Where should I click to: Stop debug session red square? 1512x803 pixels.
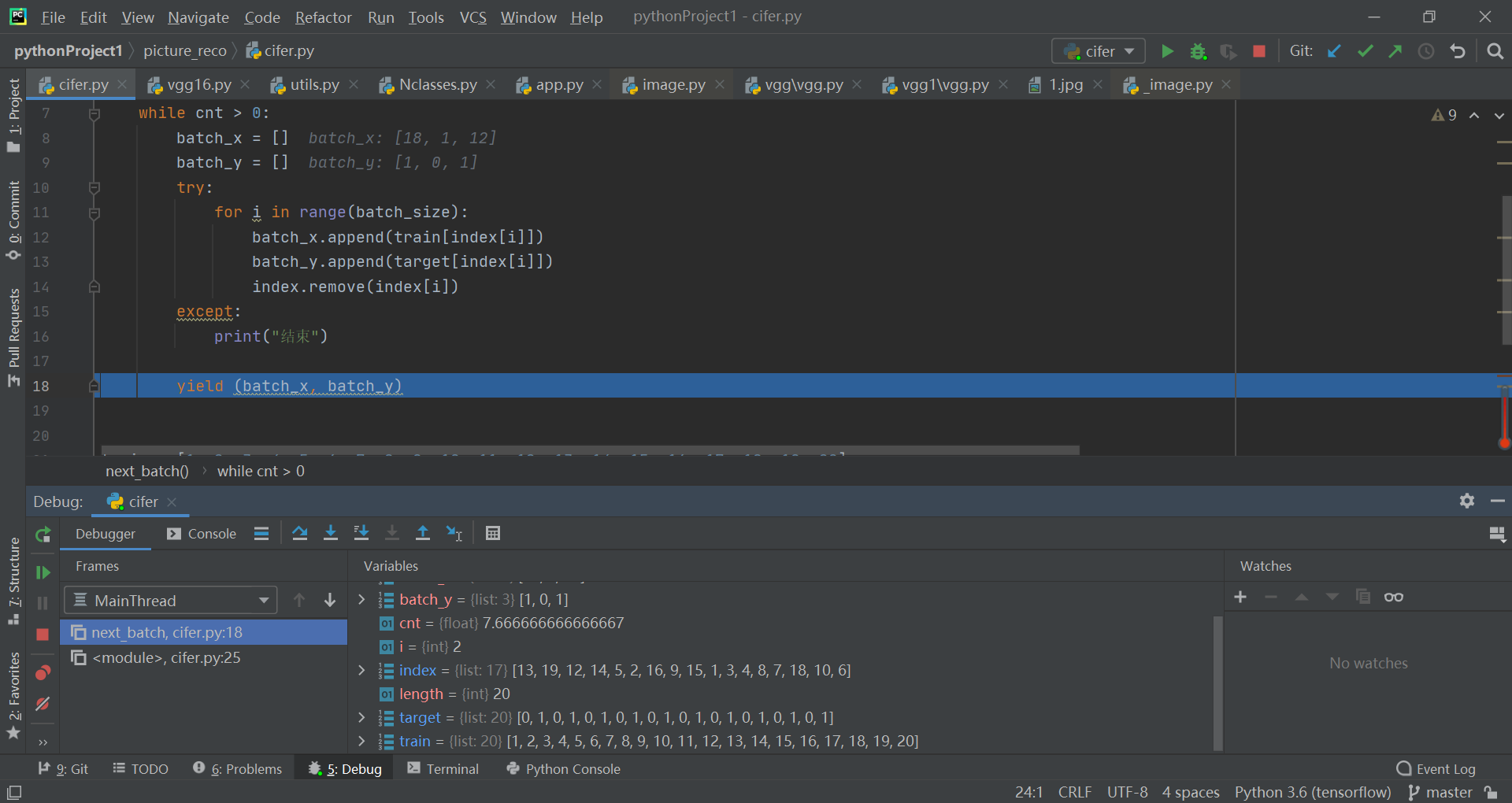[x=43, y=635]
